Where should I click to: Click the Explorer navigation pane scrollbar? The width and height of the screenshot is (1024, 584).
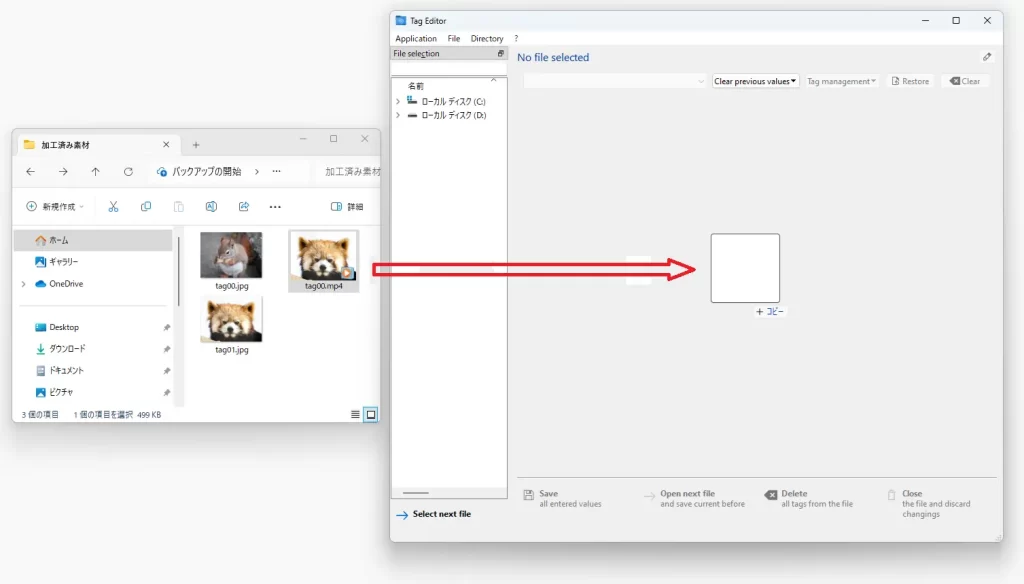click(180, 270)
